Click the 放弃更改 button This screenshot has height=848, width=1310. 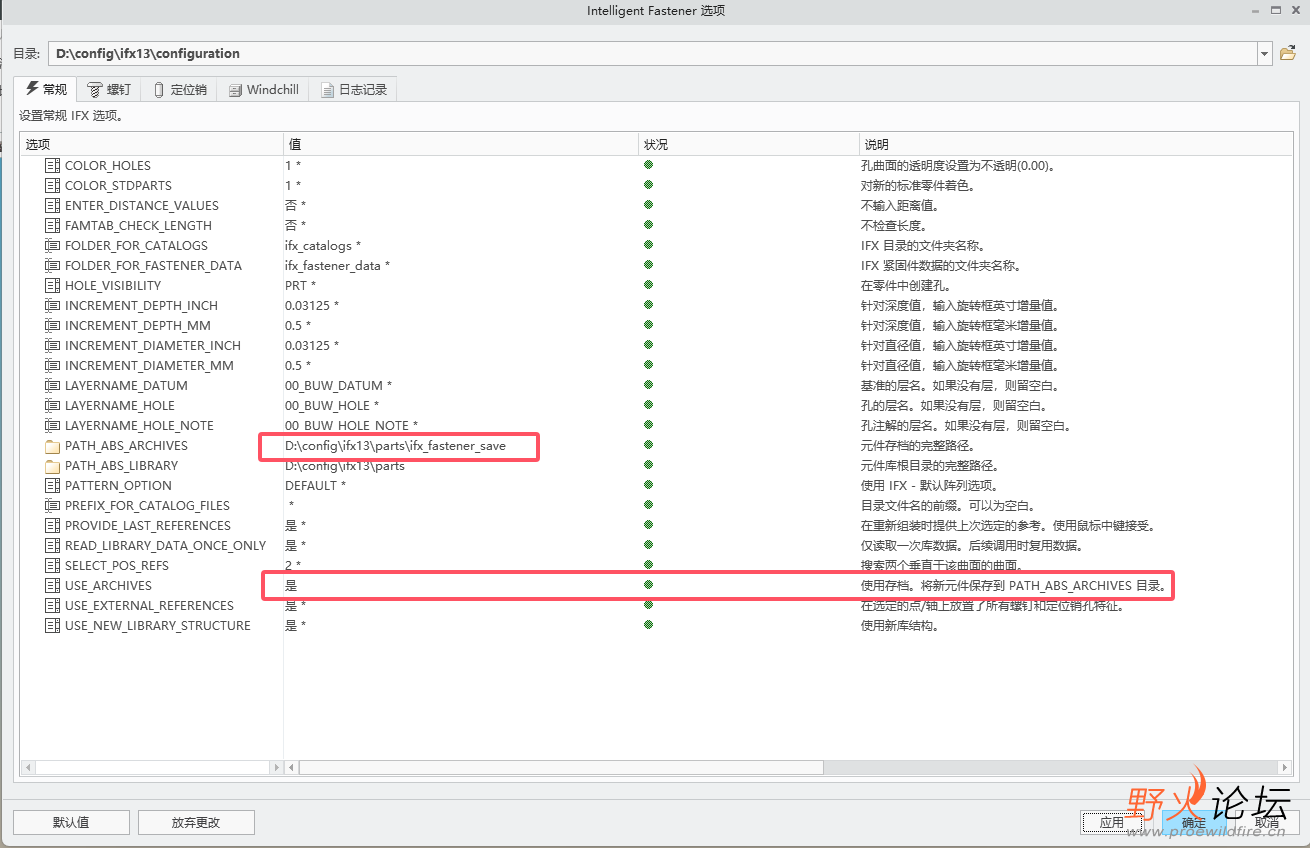[196, 822]
